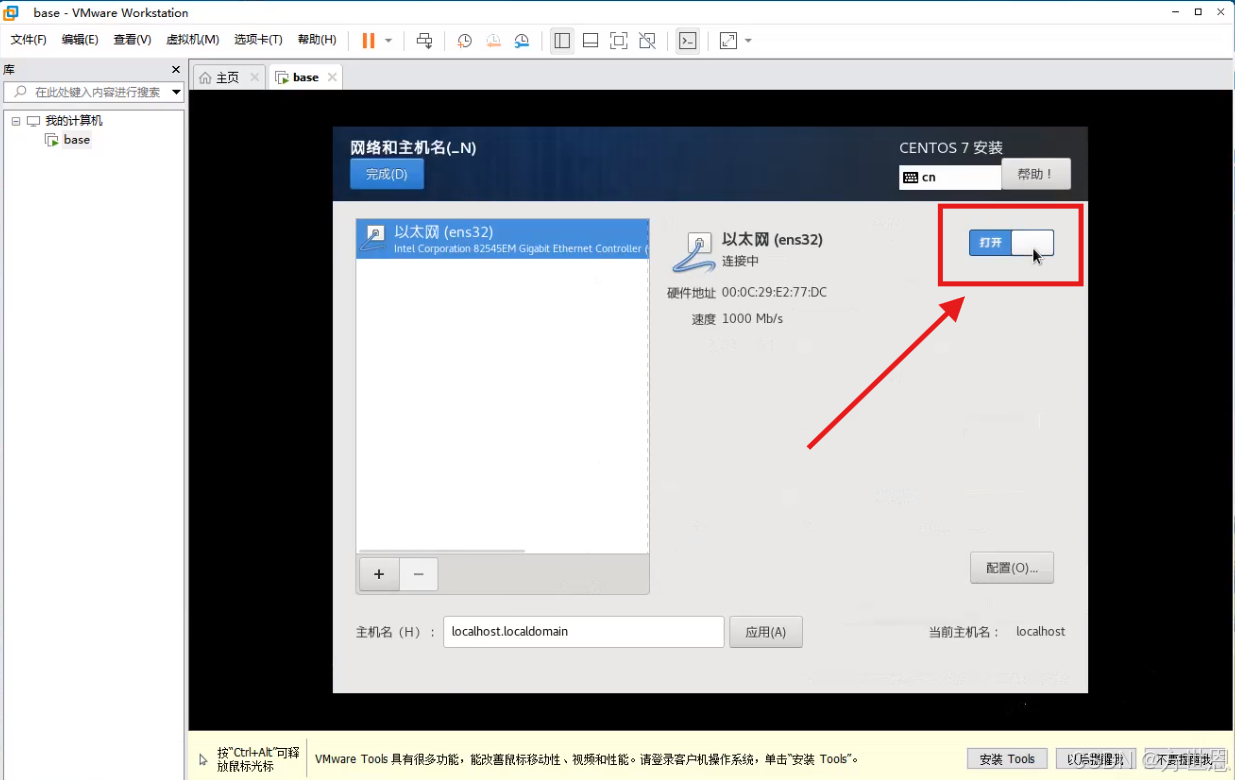The width and height of the screenshot is (1235, 780).
Task: Click Send Ctrl+Alt+Del toolbar icon
Action: (x=424, y=40)
